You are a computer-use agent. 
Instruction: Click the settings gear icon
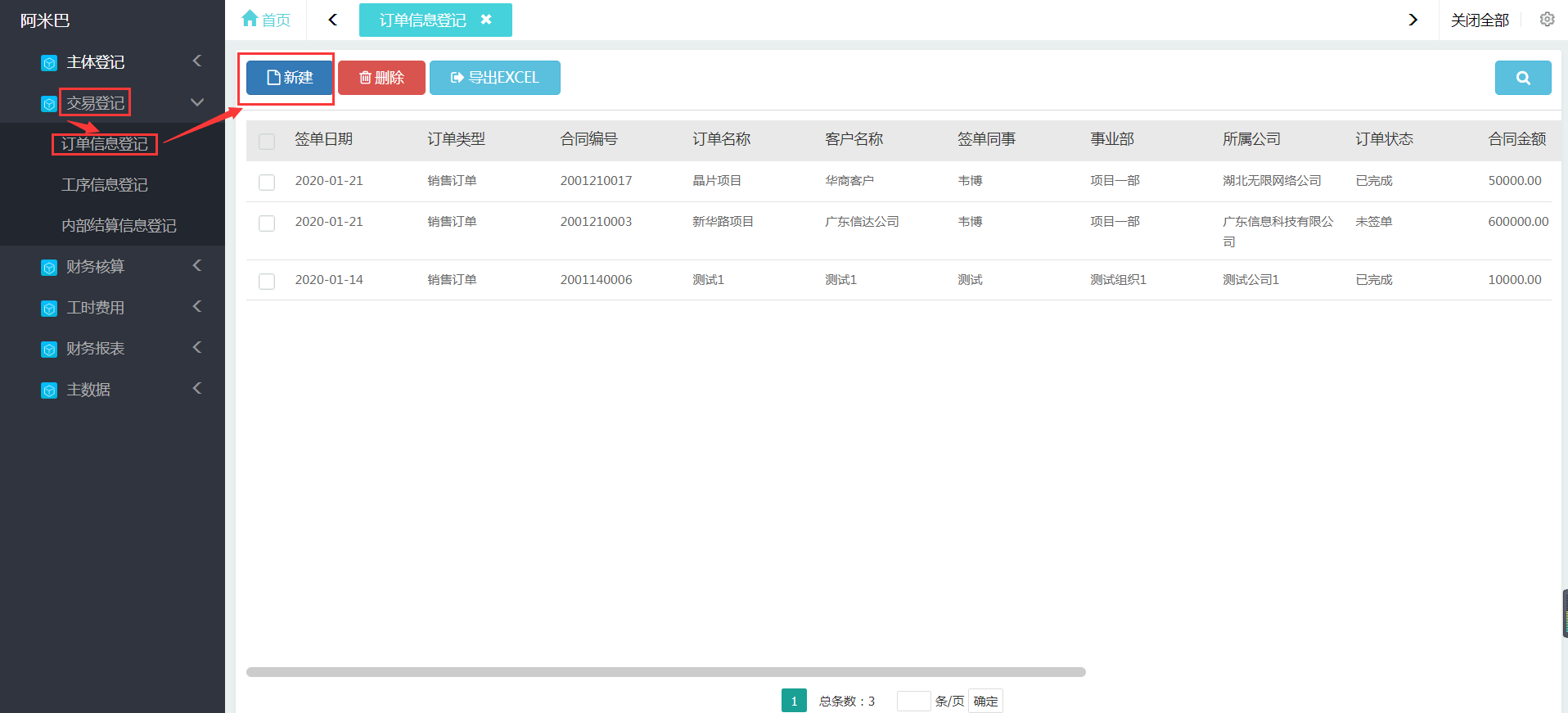1547,20
